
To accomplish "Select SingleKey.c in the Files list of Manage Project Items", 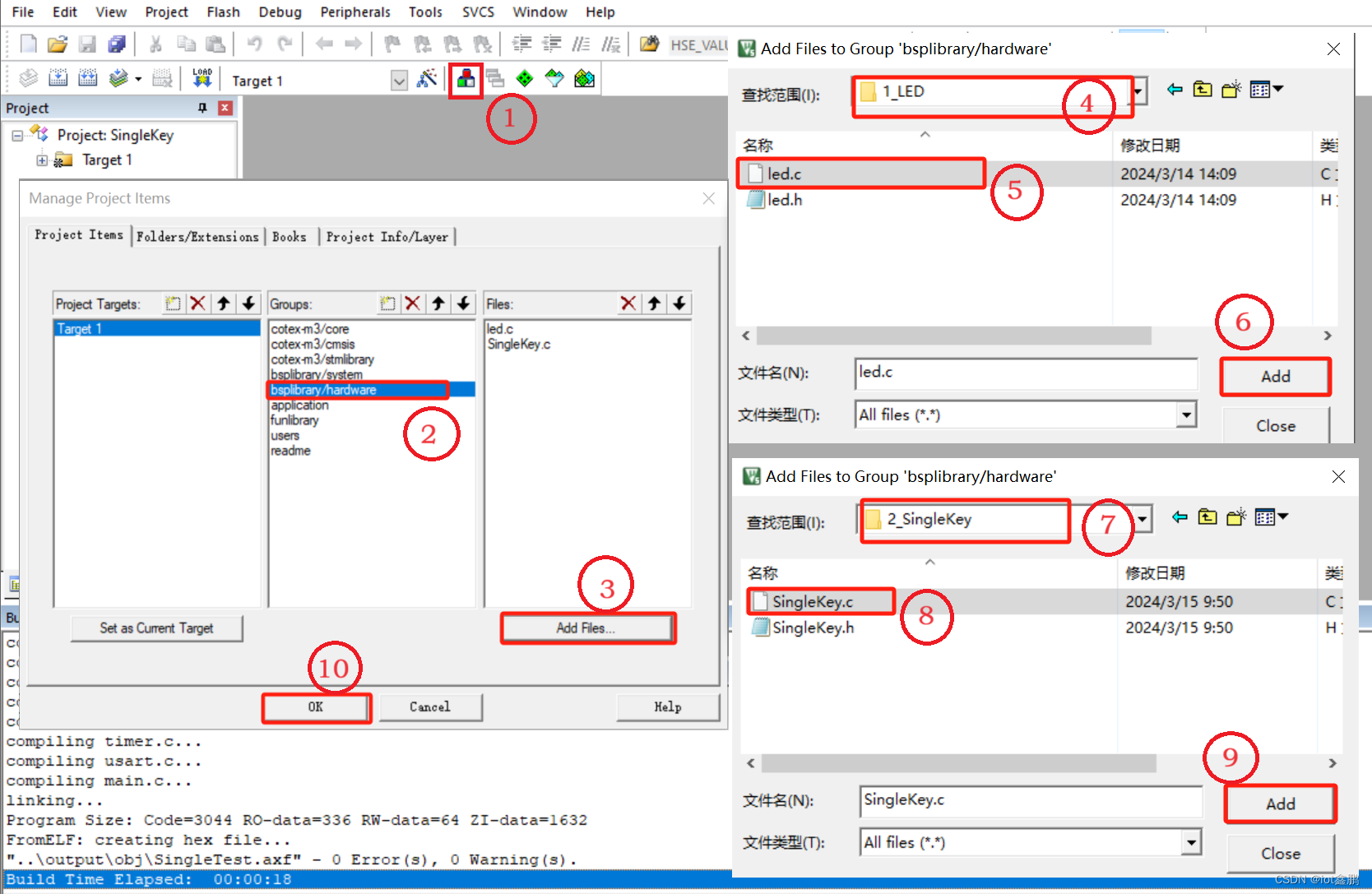I will point(519,345).
